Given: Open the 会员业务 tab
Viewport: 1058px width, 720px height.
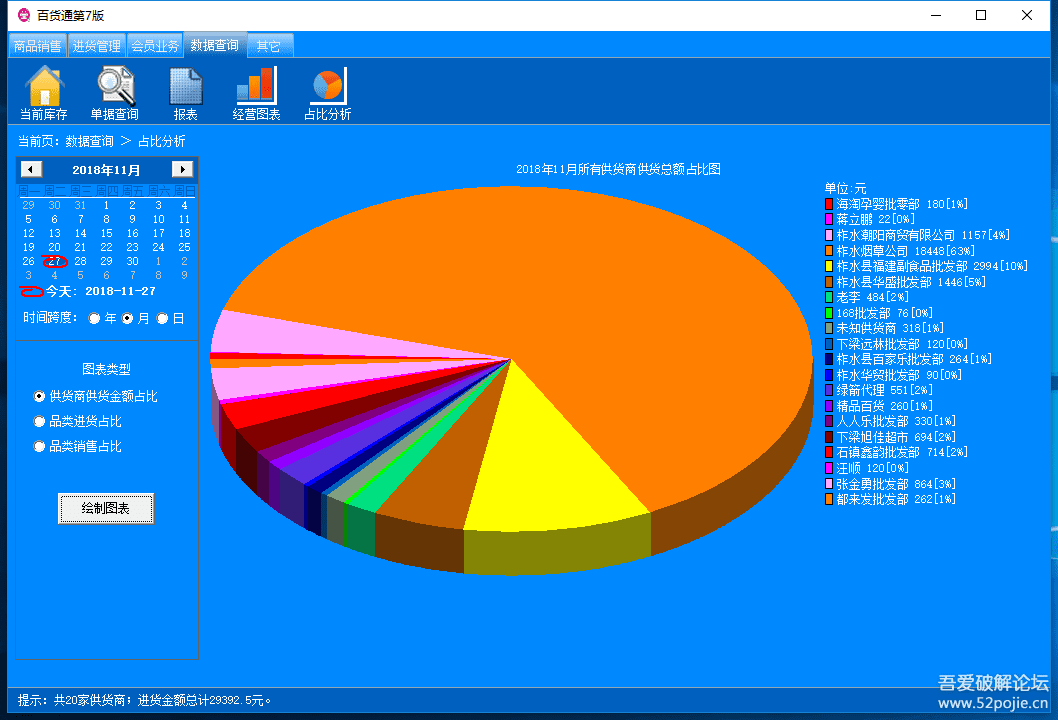Looking at the screenshot, I should 155,46.
